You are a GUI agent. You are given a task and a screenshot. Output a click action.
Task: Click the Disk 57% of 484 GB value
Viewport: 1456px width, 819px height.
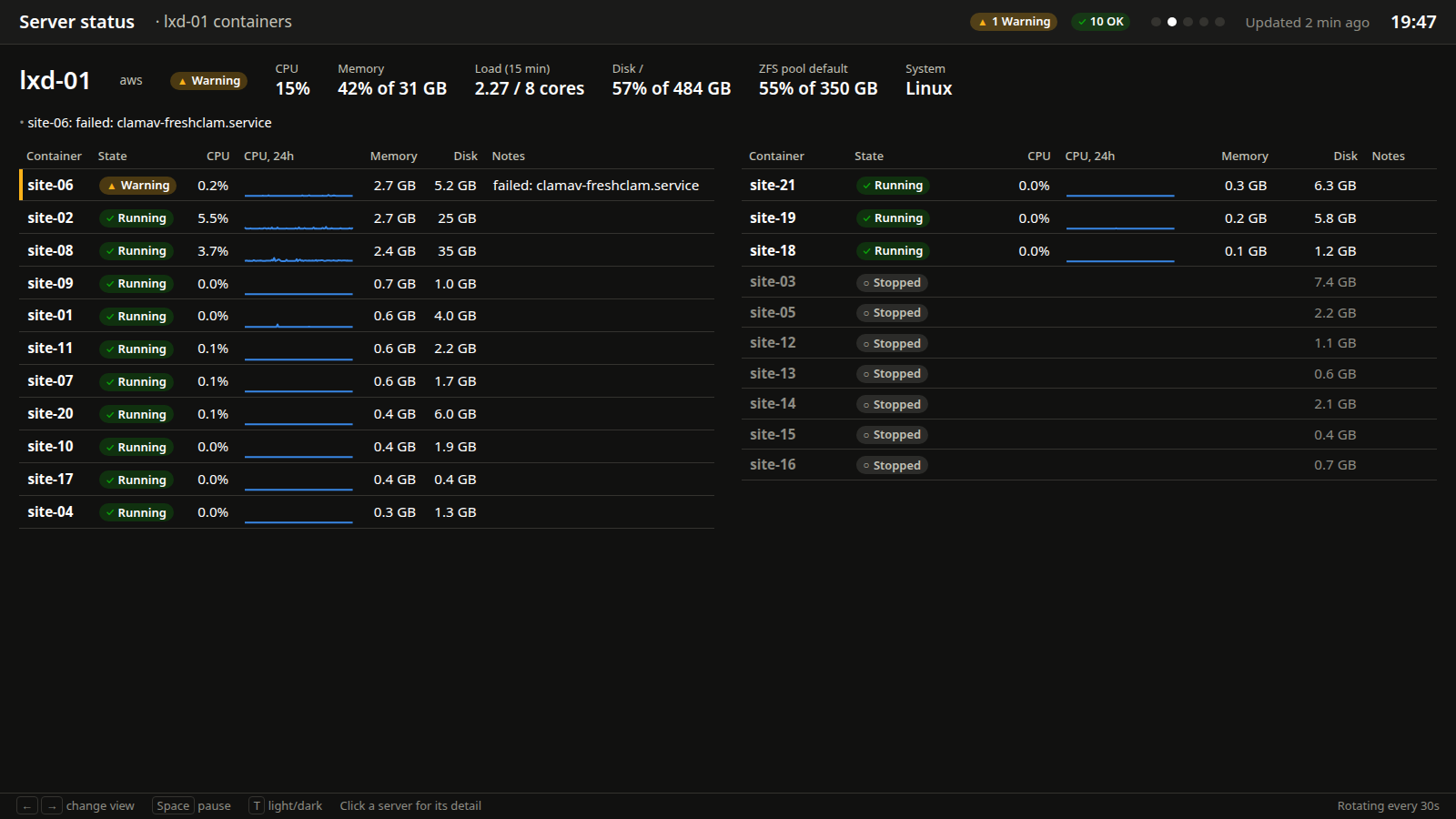click(x=672, y=88)
